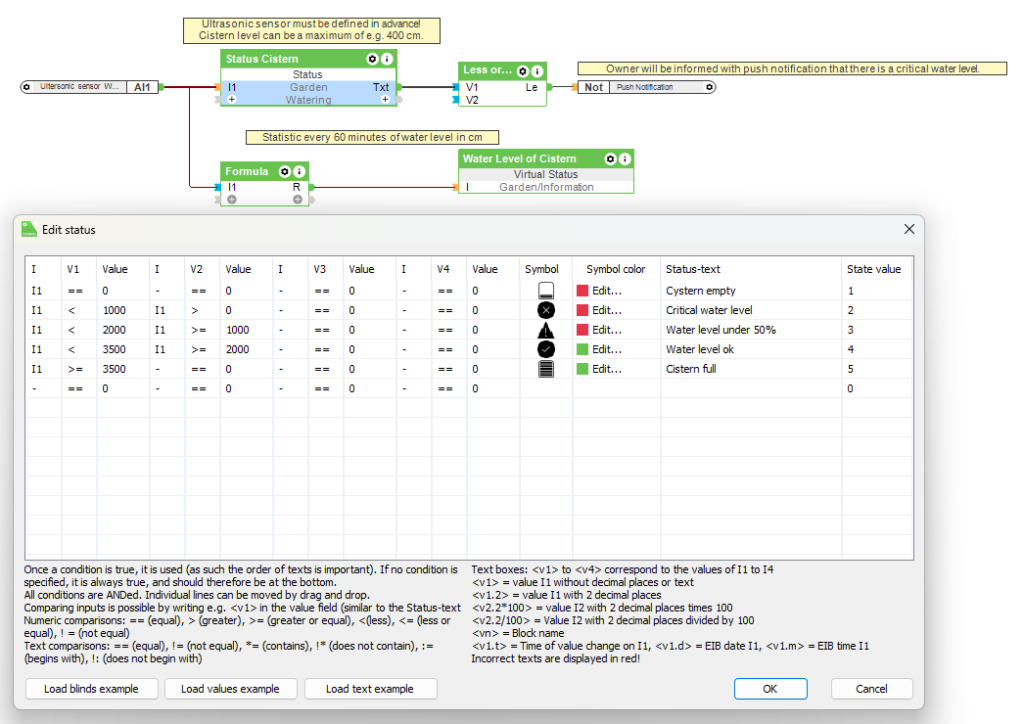
Task: Open settings gear on Formula block
Action: coord(284,172)
